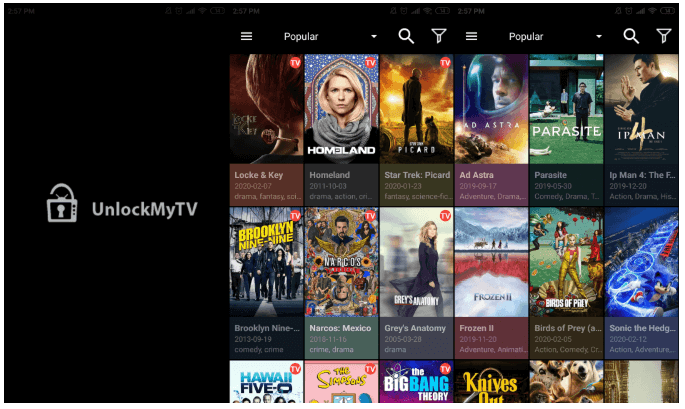Click the date 2011-10-03 under Homeland
Image resolution: width=685 pixels, height=409 pixels.
pos(328,186)
